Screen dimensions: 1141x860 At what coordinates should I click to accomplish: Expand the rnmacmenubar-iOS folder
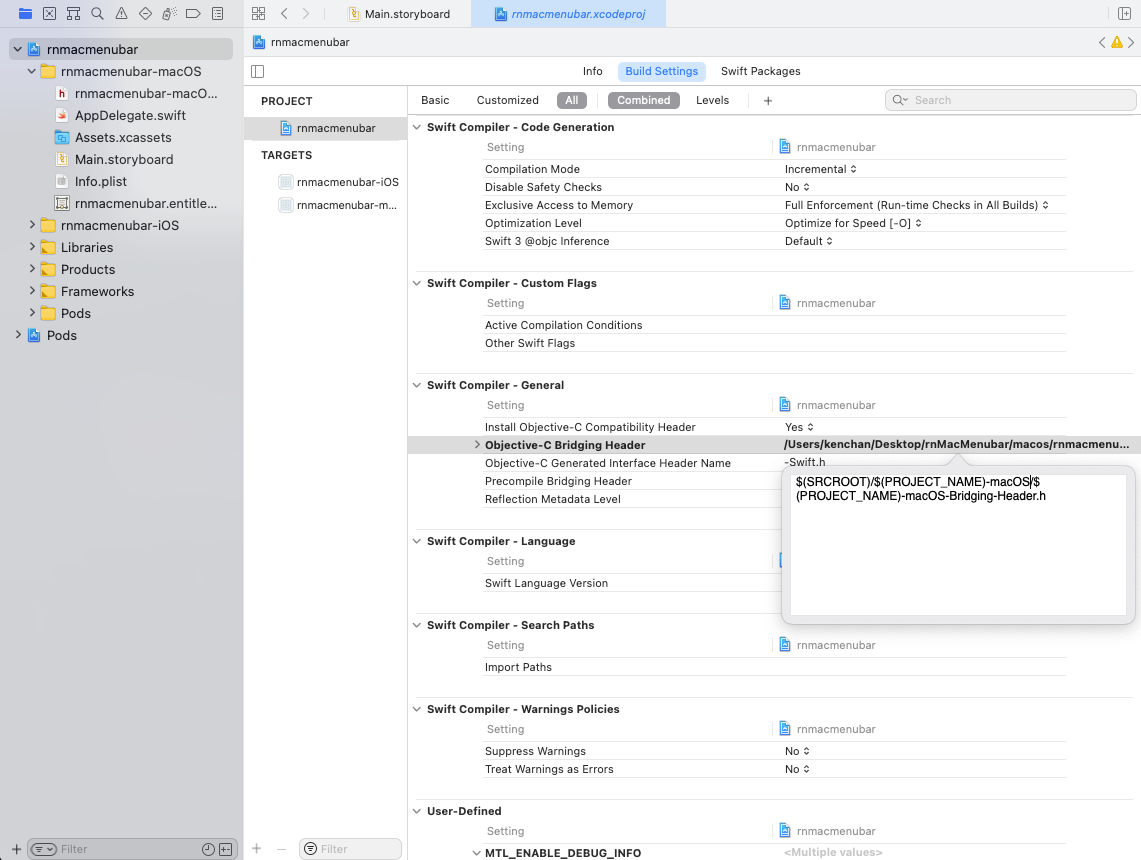coord(31,226)
